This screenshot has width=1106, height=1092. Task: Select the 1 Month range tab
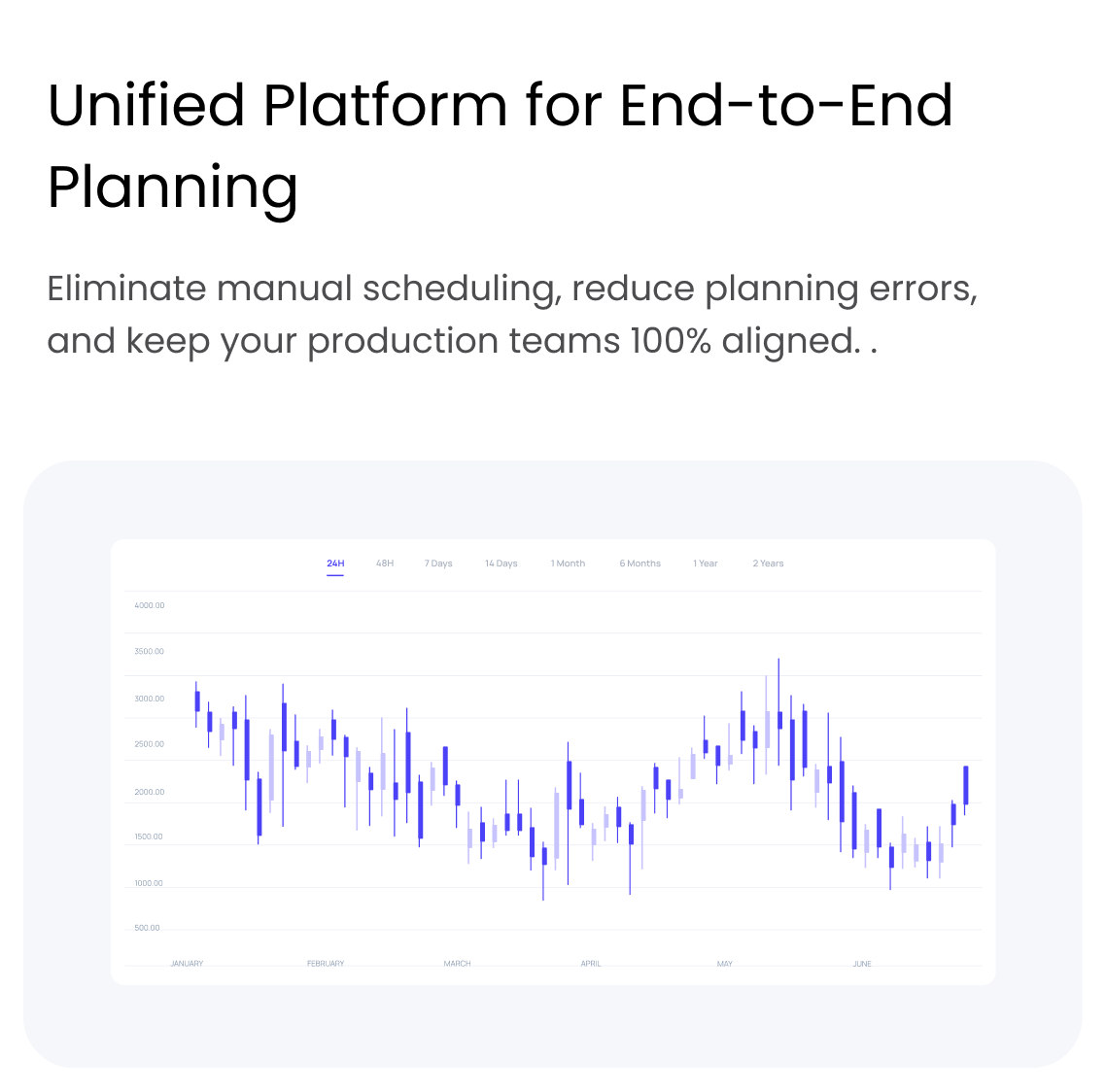pos(568,563)
